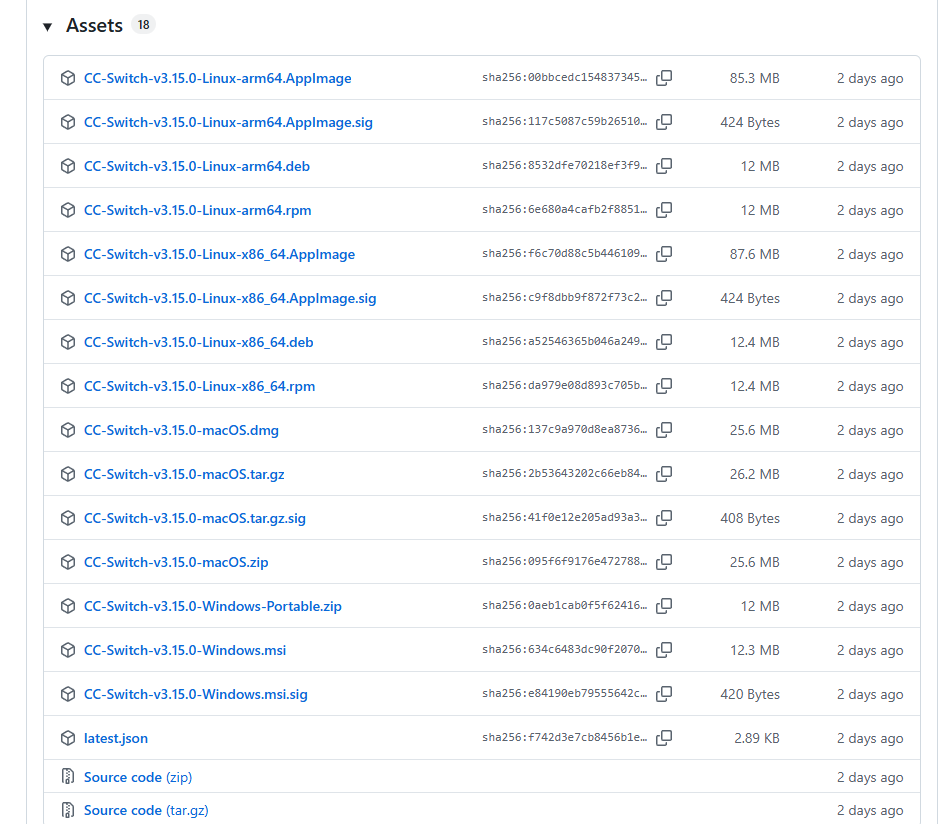Open the latest.json asset link
This screenshot has height=824, width=939.
(x=116, y=738)
